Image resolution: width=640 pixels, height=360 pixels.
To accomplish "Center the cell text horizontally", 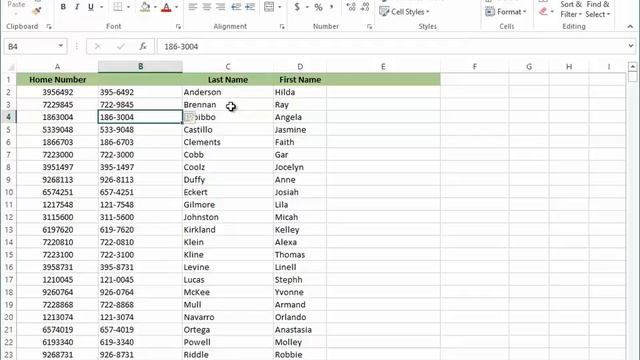I will coord(207,7).
